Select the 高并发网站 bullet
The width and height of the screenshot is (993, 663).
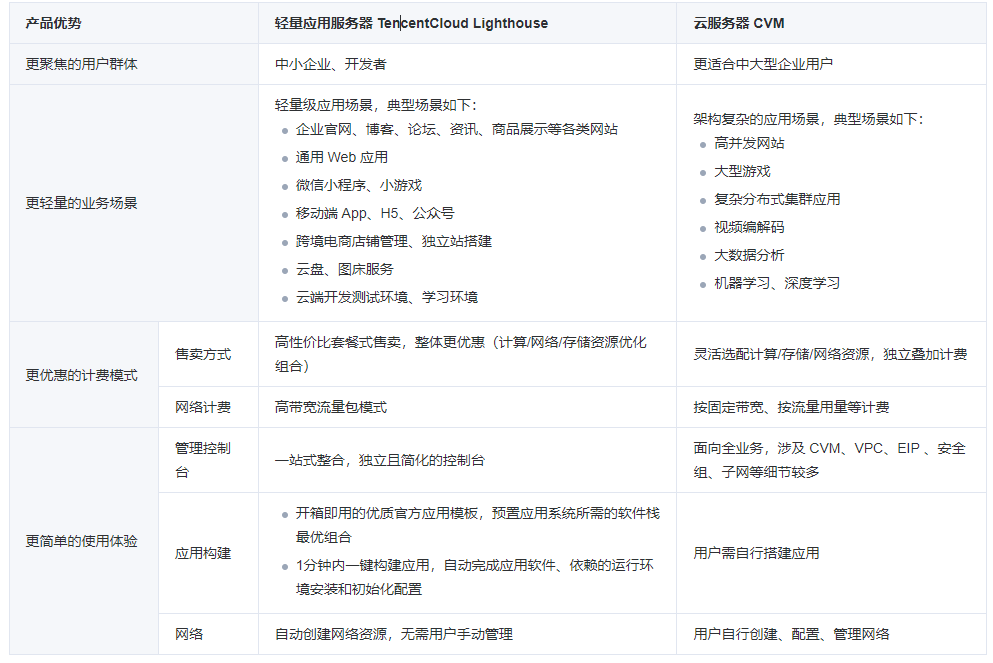(x=749, y=143)
